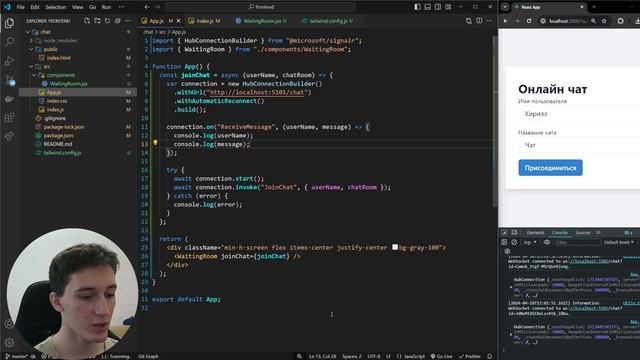640x360 pixels.
Task: Open the Selection menu
Action: click(56, 7)
